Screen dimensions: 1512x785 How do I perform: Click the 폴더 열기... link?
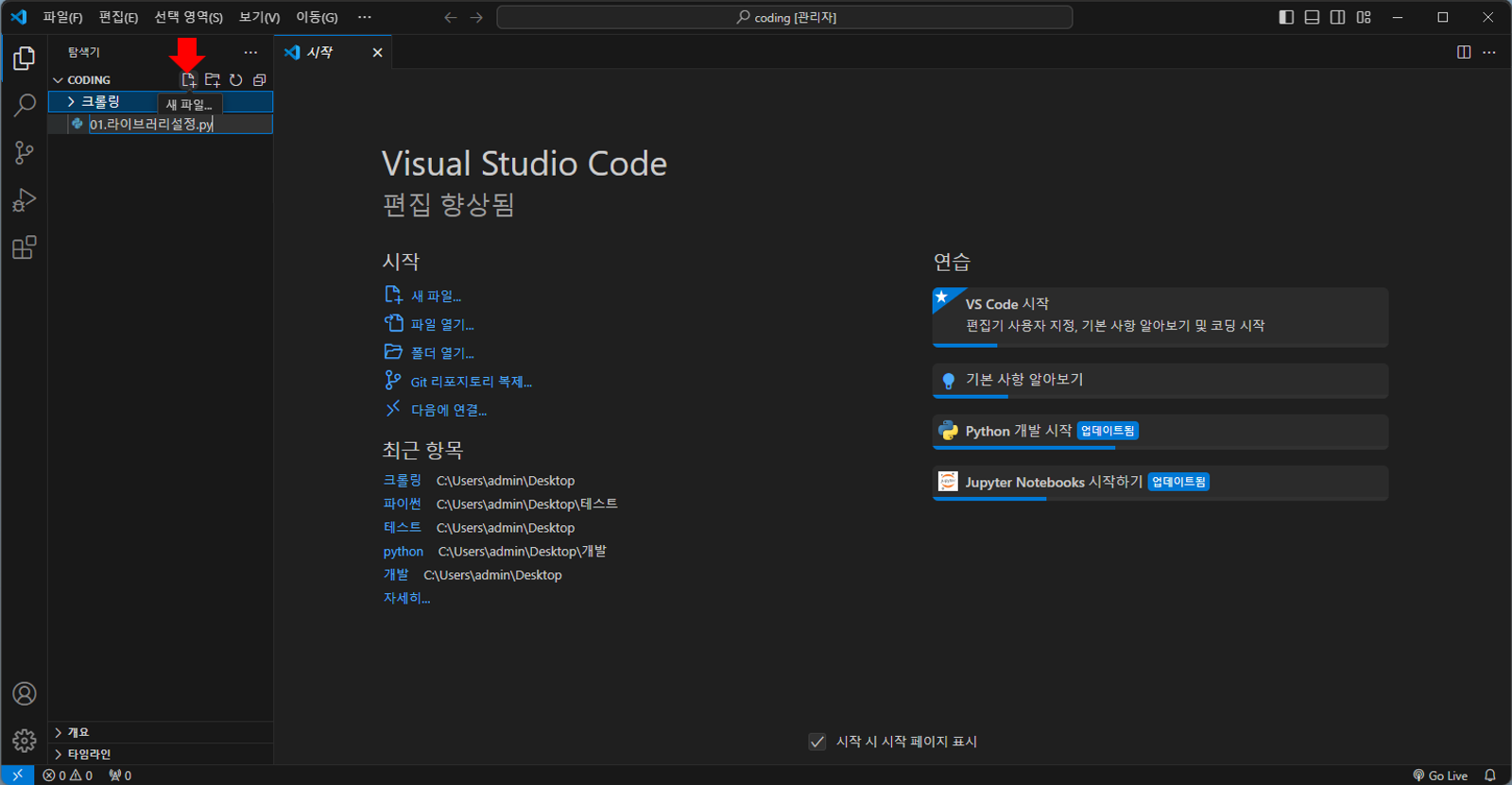point(442,353)
